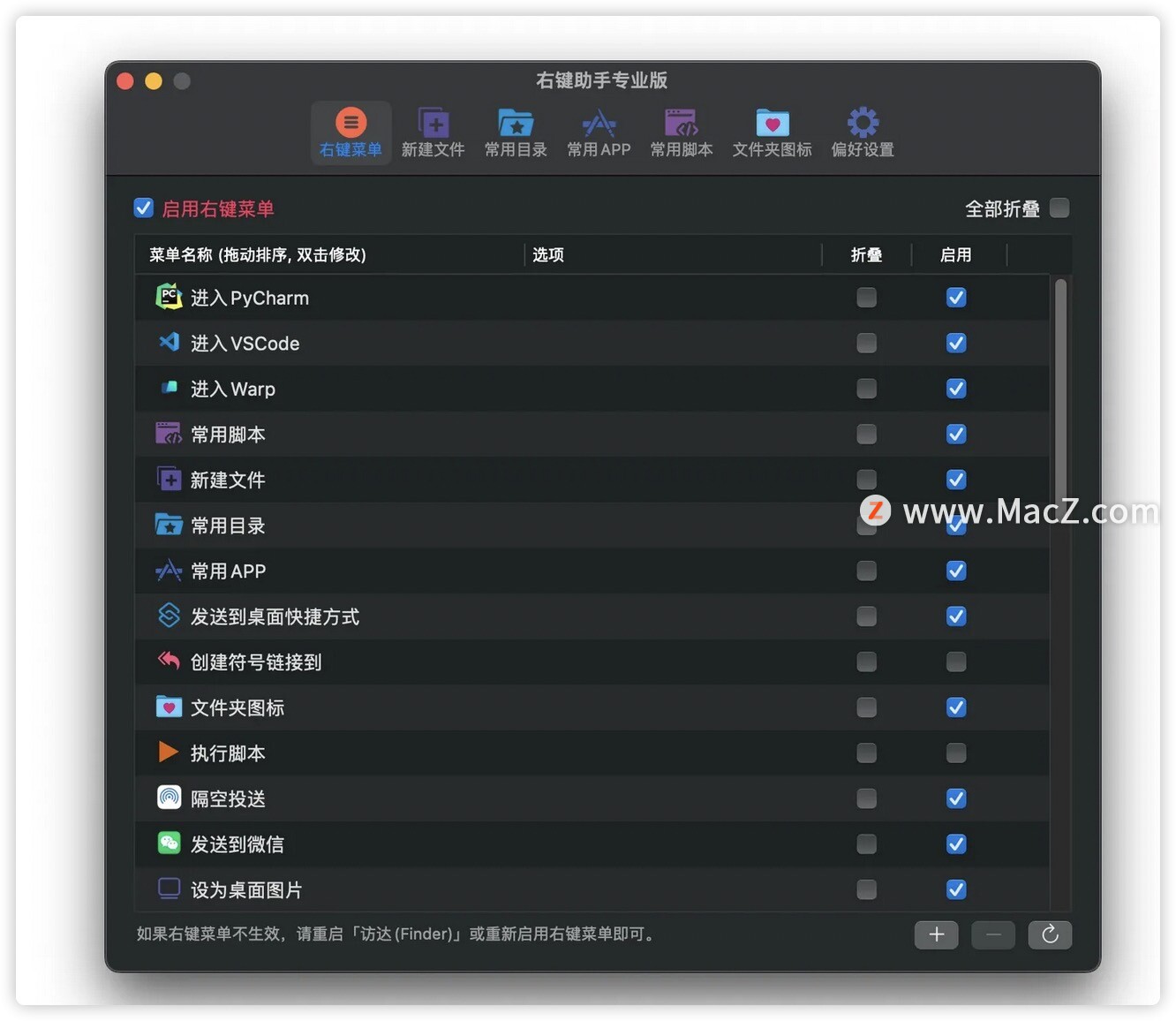Select the 创建符号链接到 row text
Screen dimensions: 1176x1021
(x=256, y=662)
